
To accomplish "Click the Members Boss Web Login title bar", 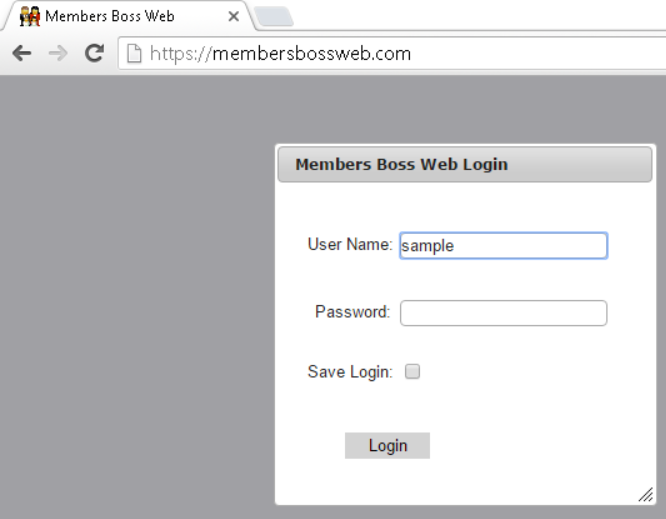I will [x=465, y=164].
